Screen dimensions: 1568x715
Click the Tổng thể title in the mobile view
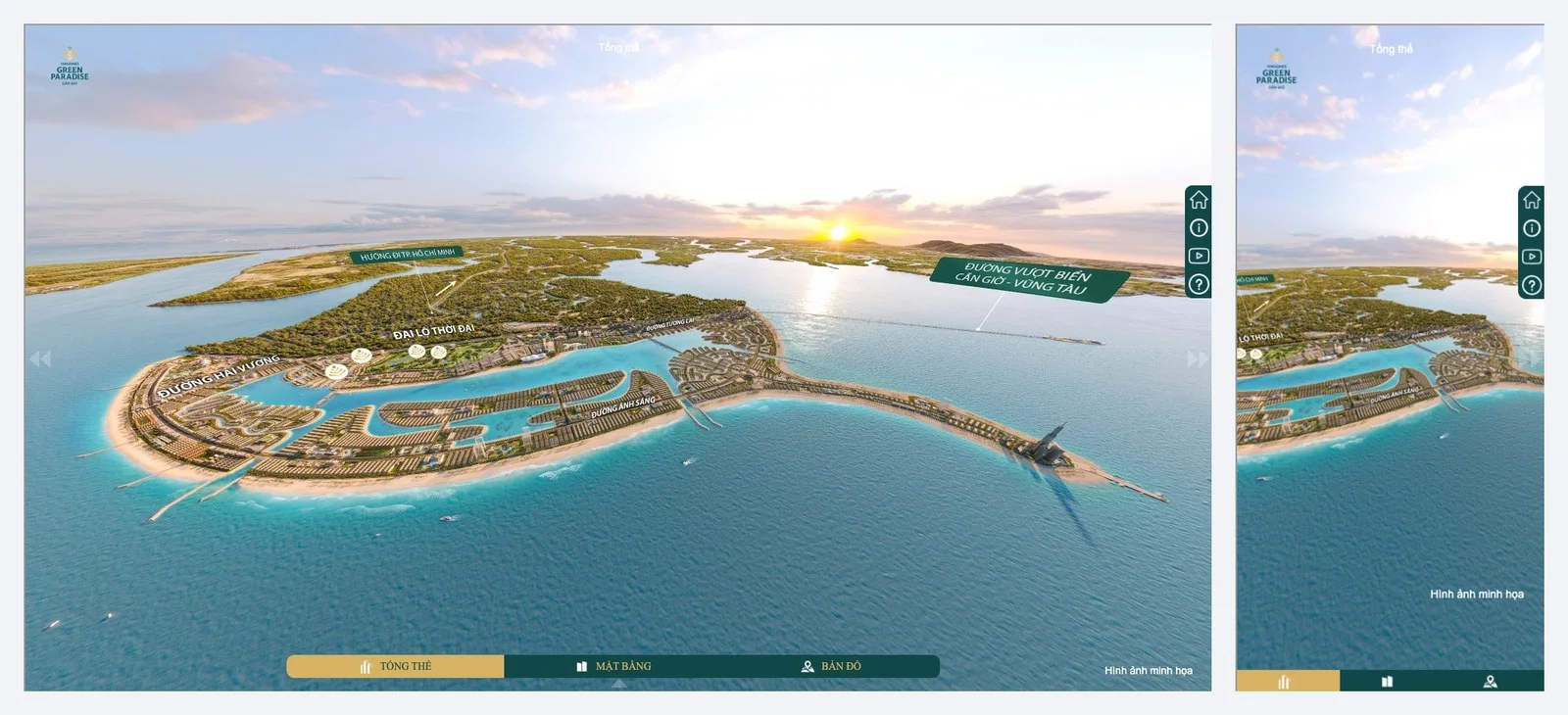coord(1392,49)
